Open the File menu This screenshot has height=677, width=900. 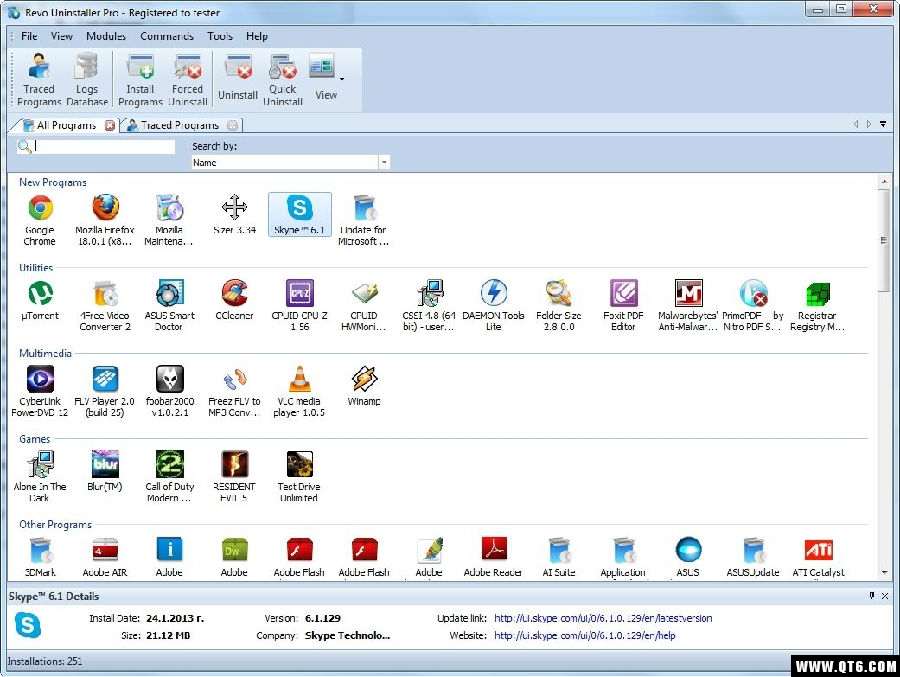click(x=29, y=36)
